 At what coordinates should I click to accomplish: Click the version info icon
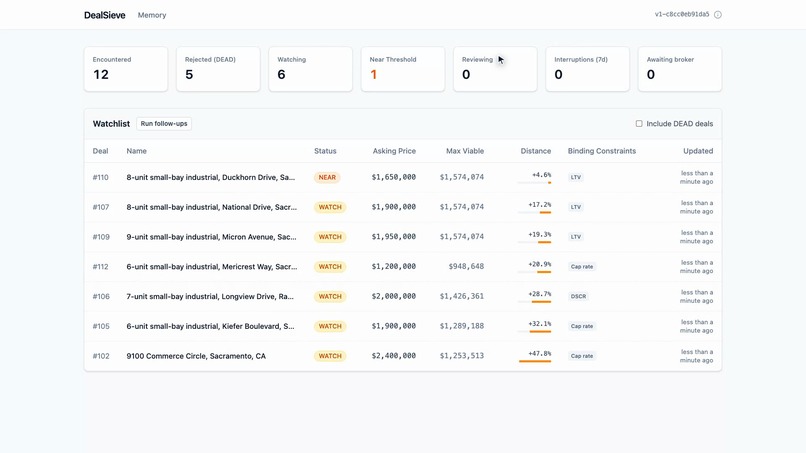click(x=718, y=15)
